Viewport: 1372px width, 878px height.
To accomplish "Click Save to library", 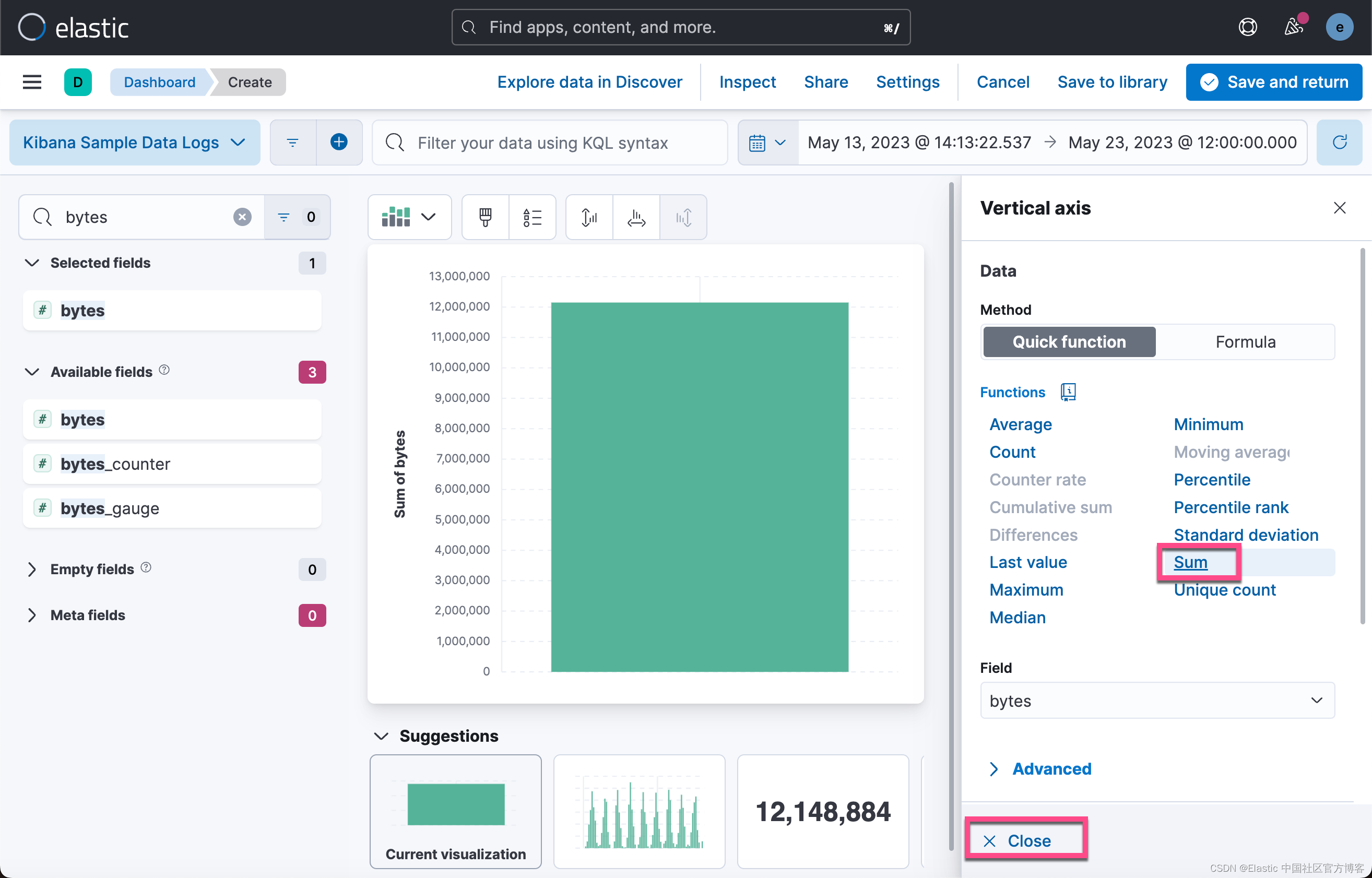I will [1112, 82].
